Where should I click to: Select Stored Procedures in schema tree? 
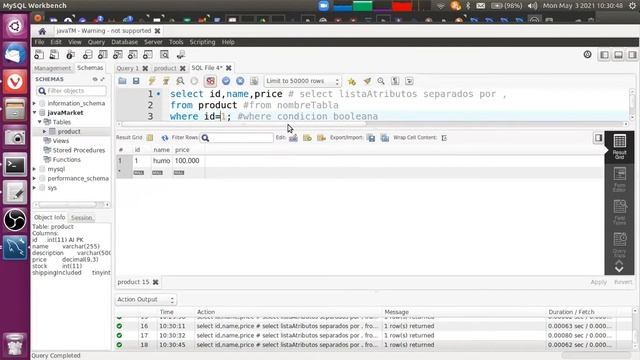[x=79, y=150]
